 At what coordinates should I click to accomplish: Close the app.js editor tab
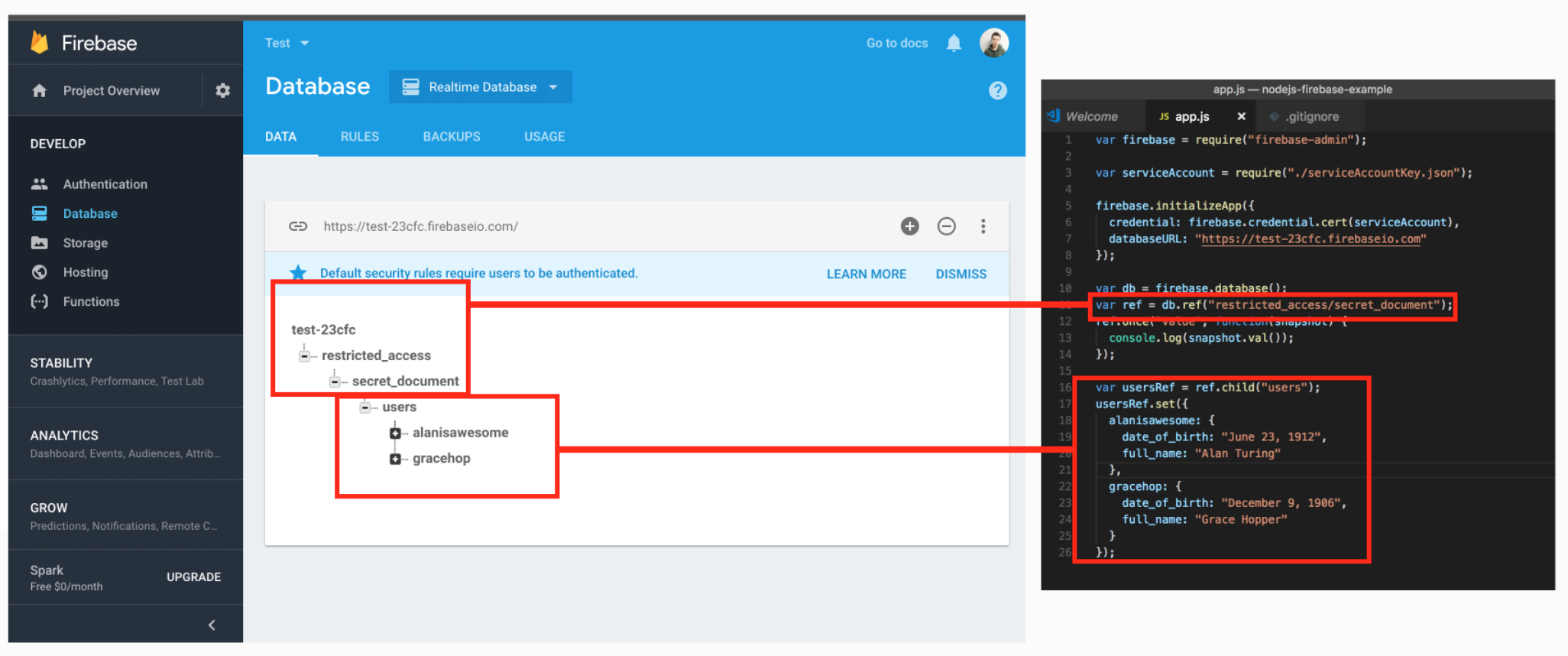point(1241,116)
